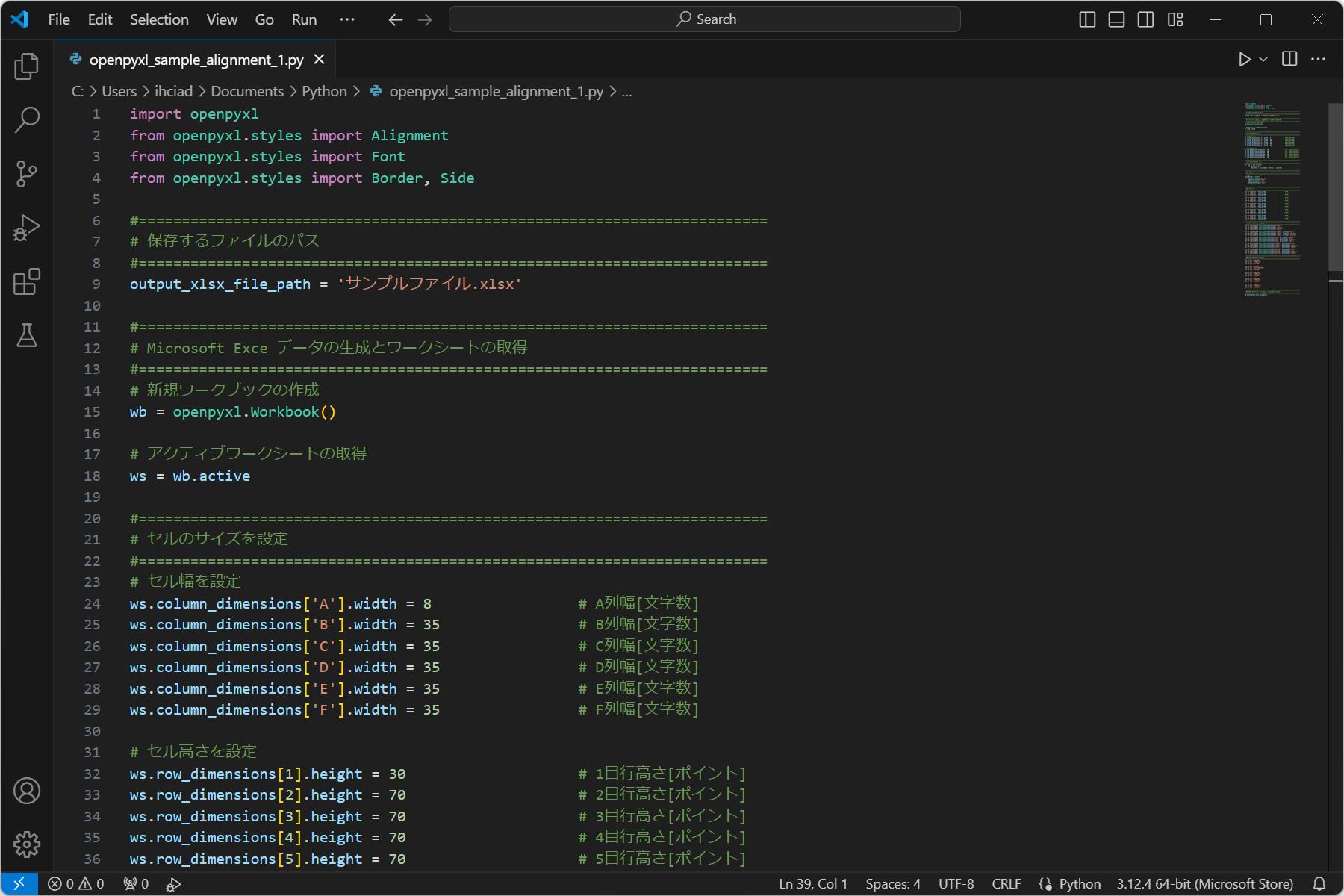The height and width of the screenshot is (896, 1344).
Task: Go back with the left arrow
Action: click(396, 20)
